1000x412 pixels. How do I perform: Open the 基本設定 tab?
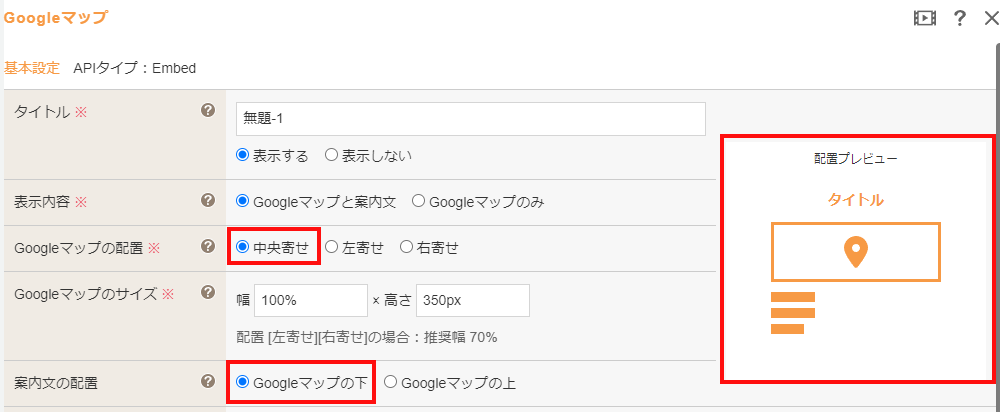[32, 68]
